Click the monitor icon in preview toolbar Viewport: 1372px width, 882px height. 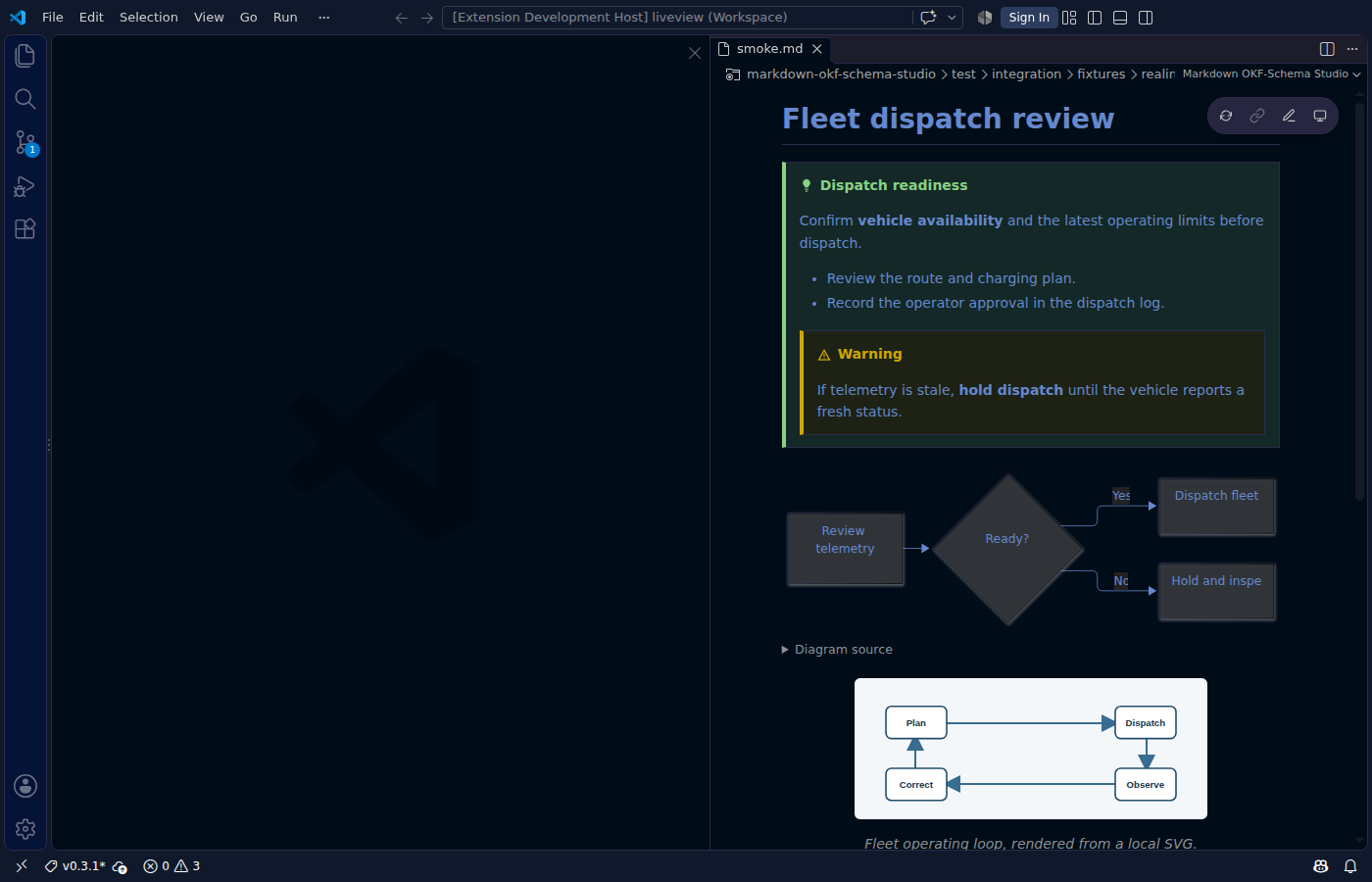point(1320,116)
